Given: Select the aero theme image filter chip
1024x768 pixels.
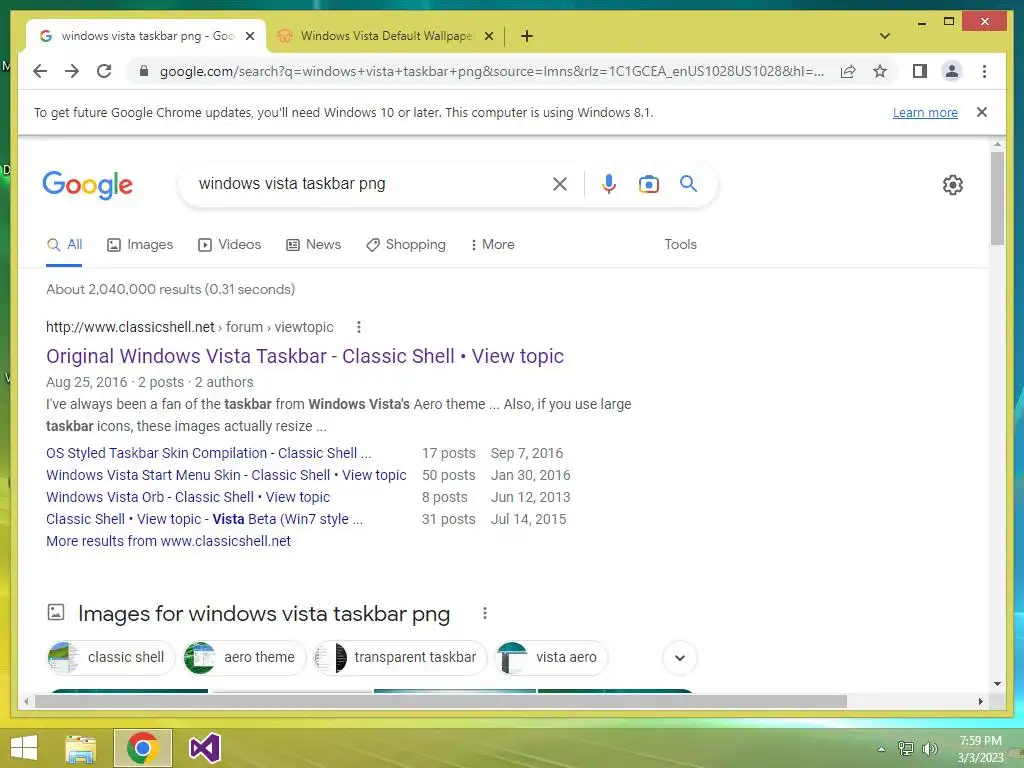Looking at the screenshot, I should pyautogui.click(x=245, y=658).
